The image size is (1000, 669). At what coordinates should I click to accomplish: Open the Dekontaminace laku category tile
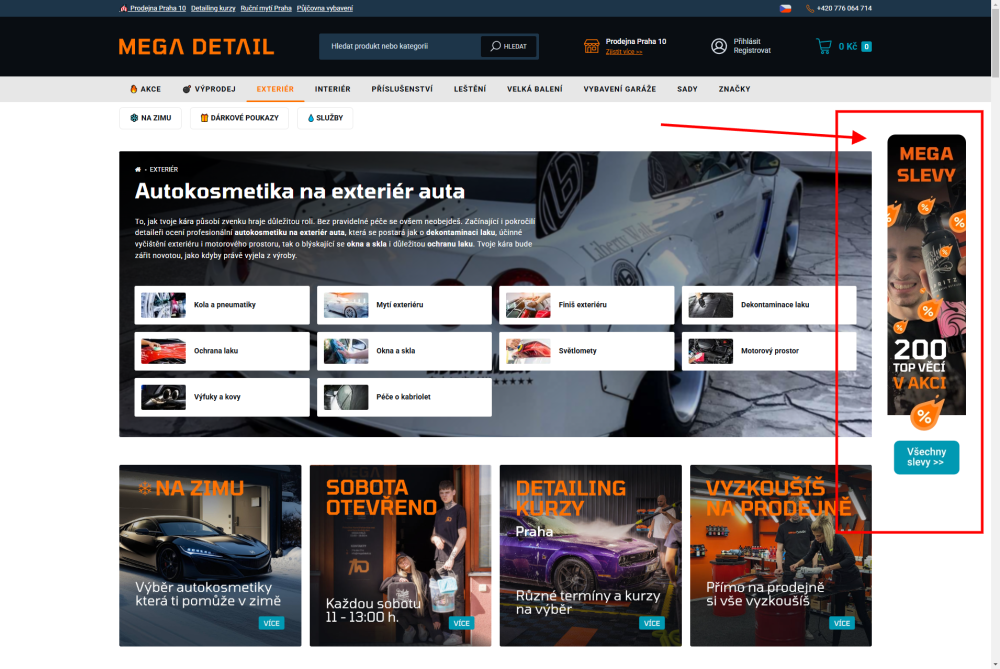click(x=768, y=305)
